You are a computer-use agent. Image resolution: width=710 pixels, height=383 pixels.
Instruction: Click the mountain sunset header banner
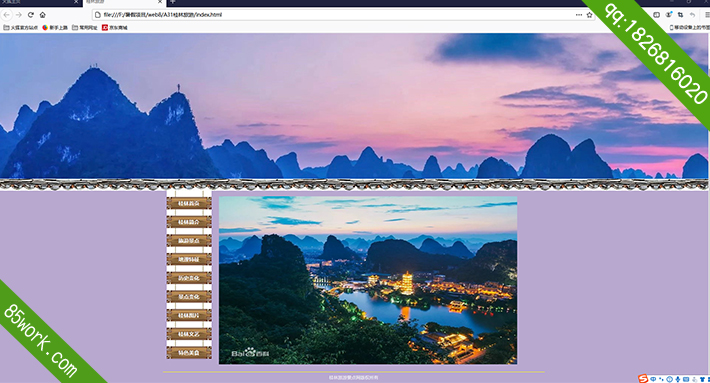[354, 106]
